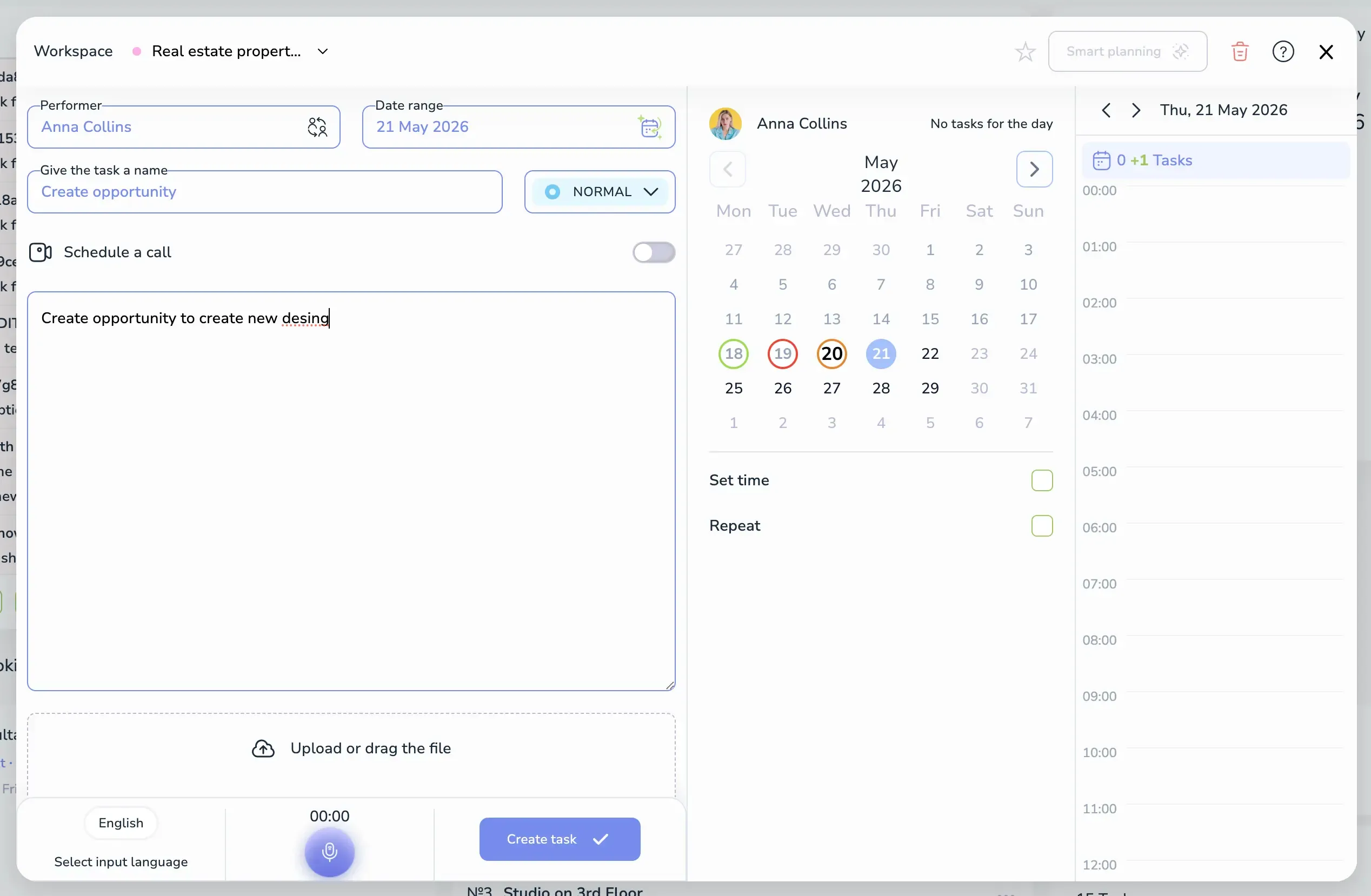Close the task creation dialog
The height and width of the screenshot is (896, 1371).
(x=1326, y=52)
